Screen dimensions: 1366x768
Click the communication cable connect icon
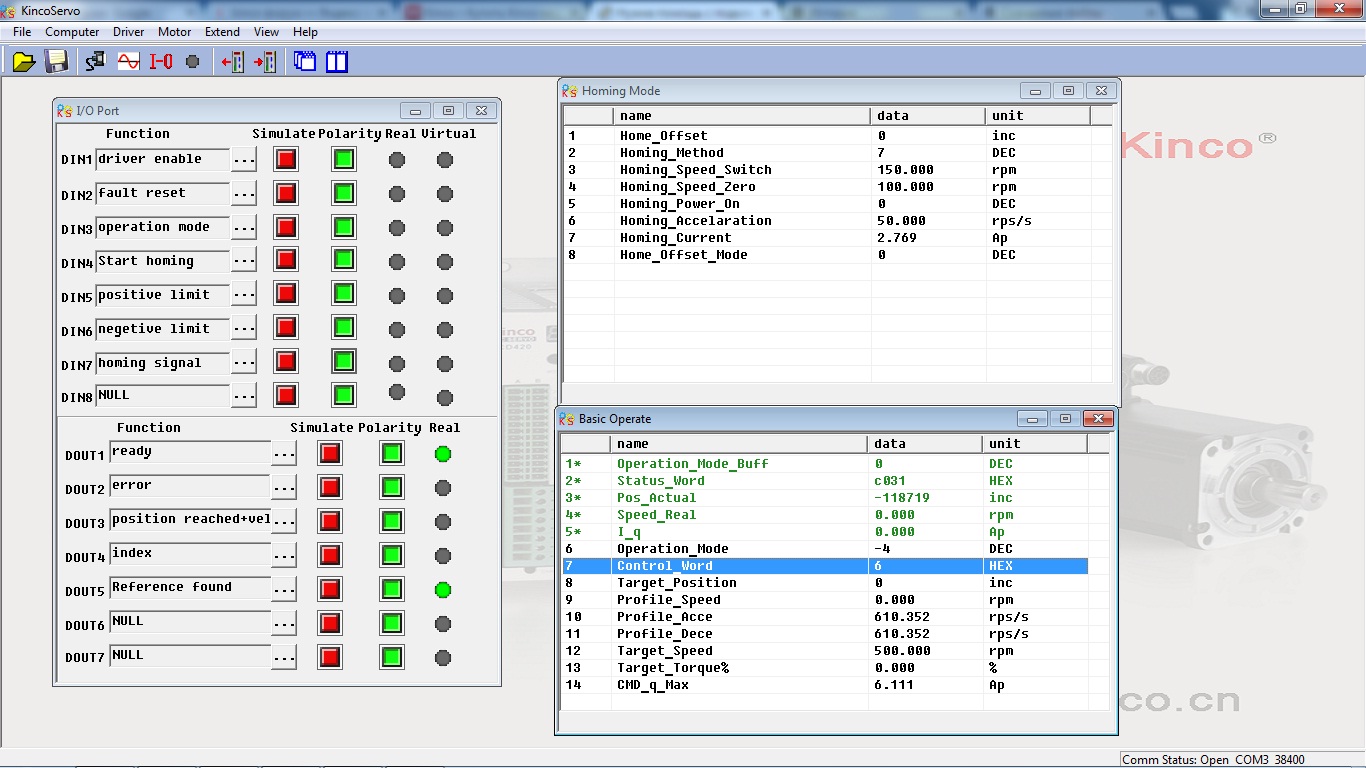coord(95,62)
